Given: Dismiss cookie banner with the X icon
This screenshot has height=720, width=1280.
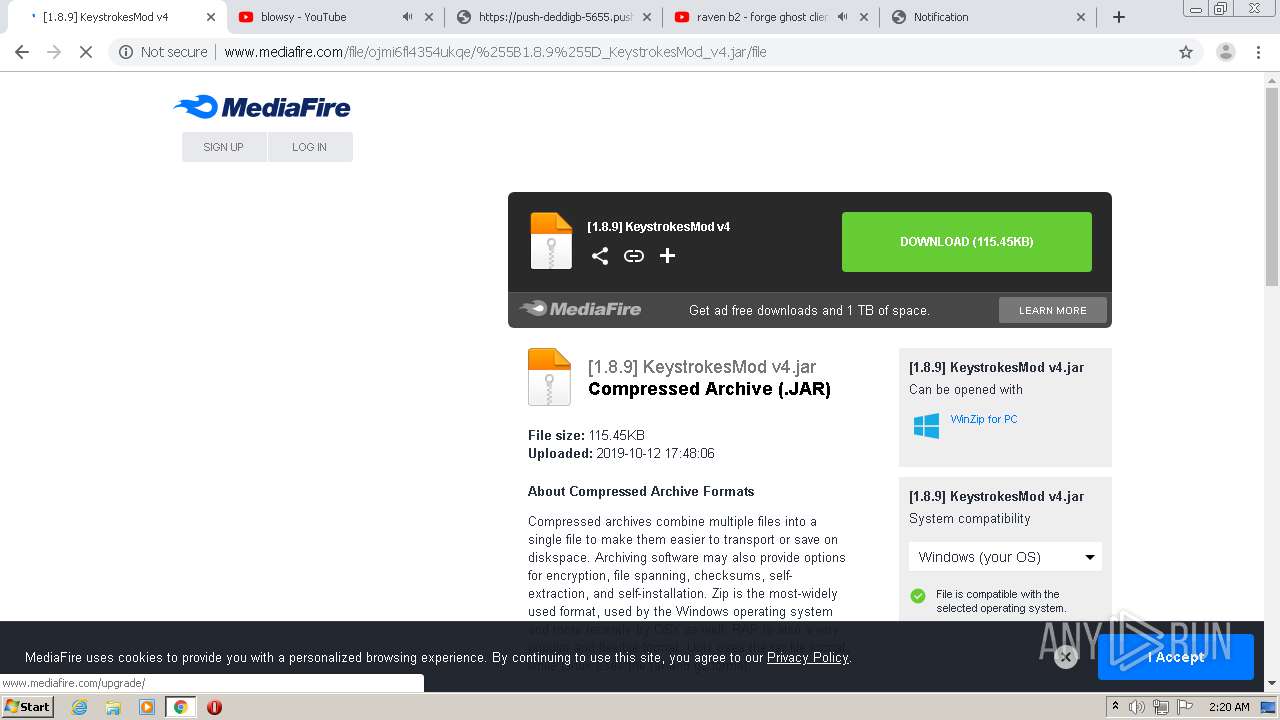Looking at the screenshot, I should pos(1066,657).
